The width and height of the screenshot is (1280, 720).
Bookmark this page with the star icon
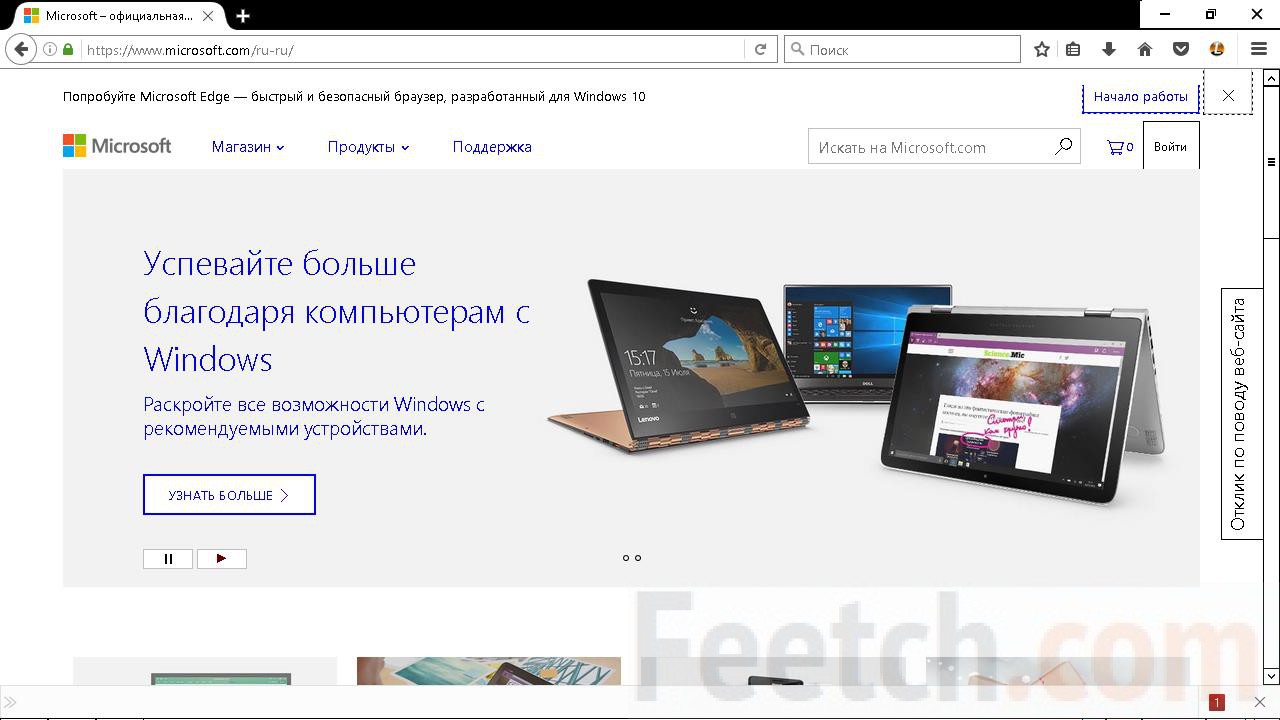coord(1042,49)
